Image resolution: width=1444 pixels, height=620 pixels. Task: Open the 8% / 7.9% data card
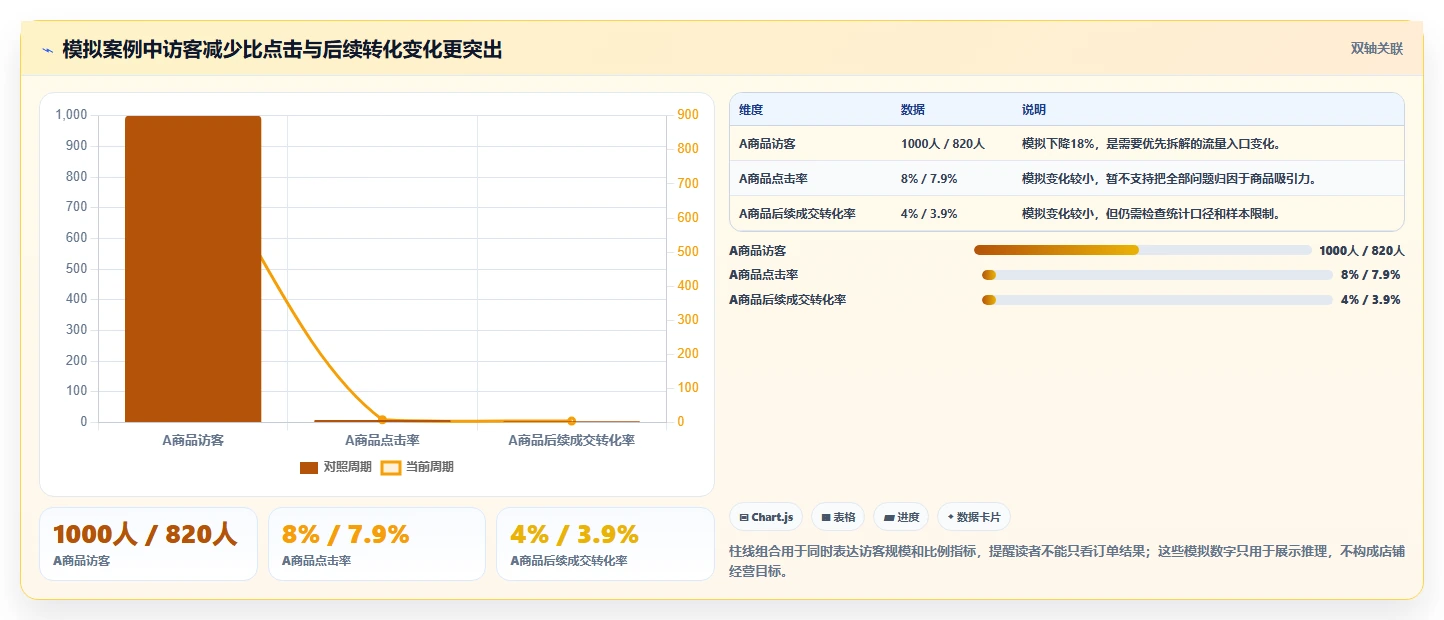point(377,544)
